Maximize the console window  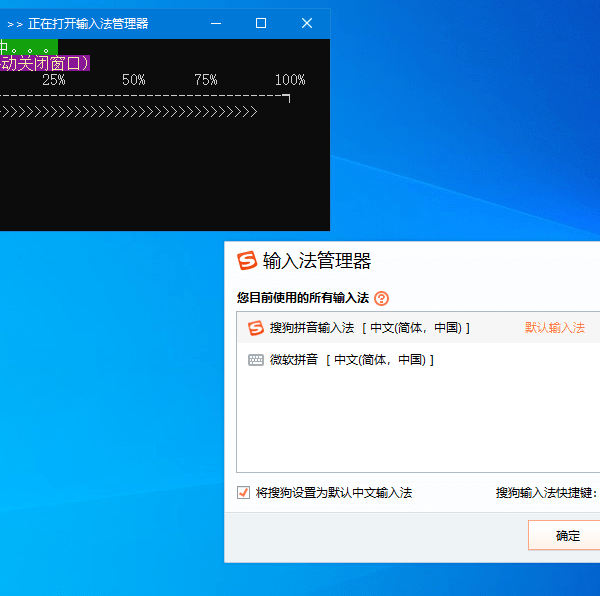coord(260,23)
